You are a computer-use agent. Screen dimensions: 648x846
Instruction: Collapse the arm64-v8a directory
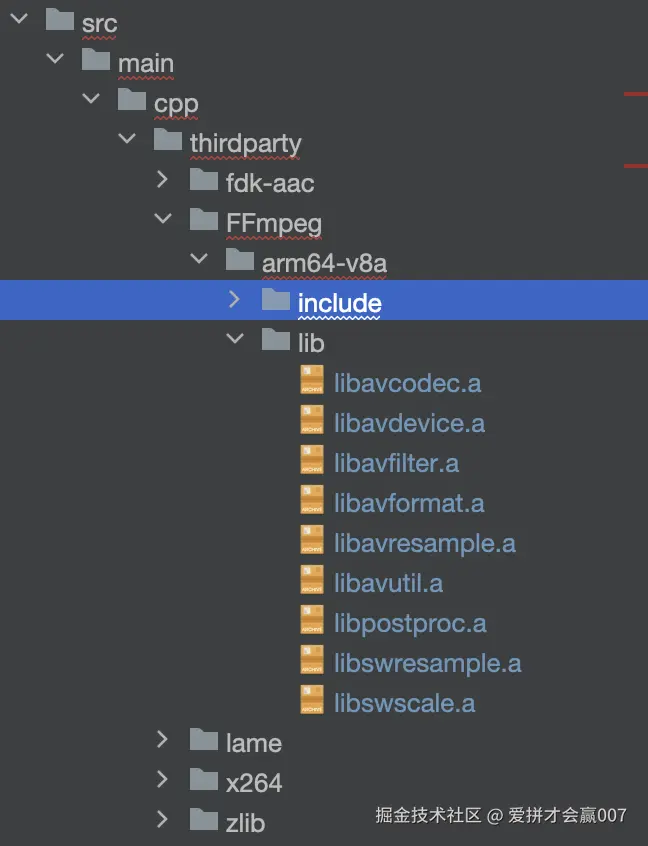click(x=198, y=260)
